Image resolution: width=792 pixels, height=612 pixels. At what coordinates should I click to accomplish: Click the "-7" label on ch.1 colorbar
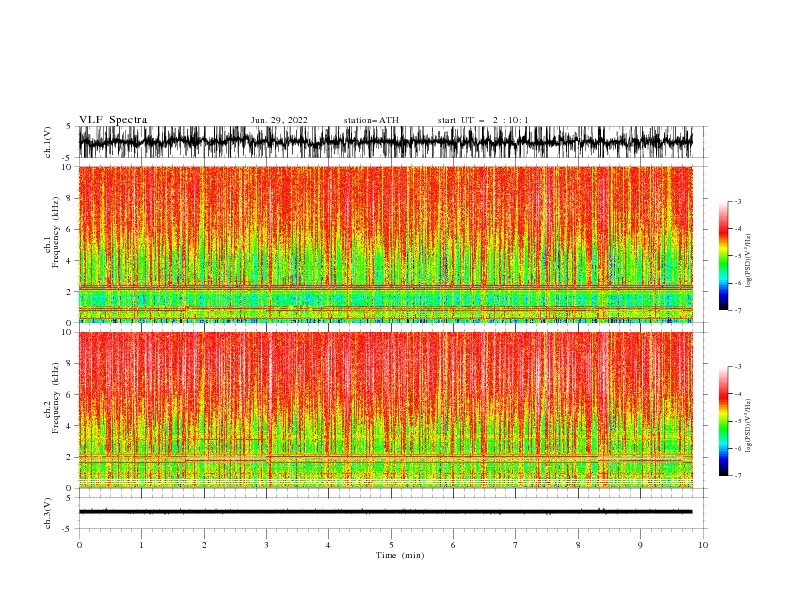click(737, 310)
